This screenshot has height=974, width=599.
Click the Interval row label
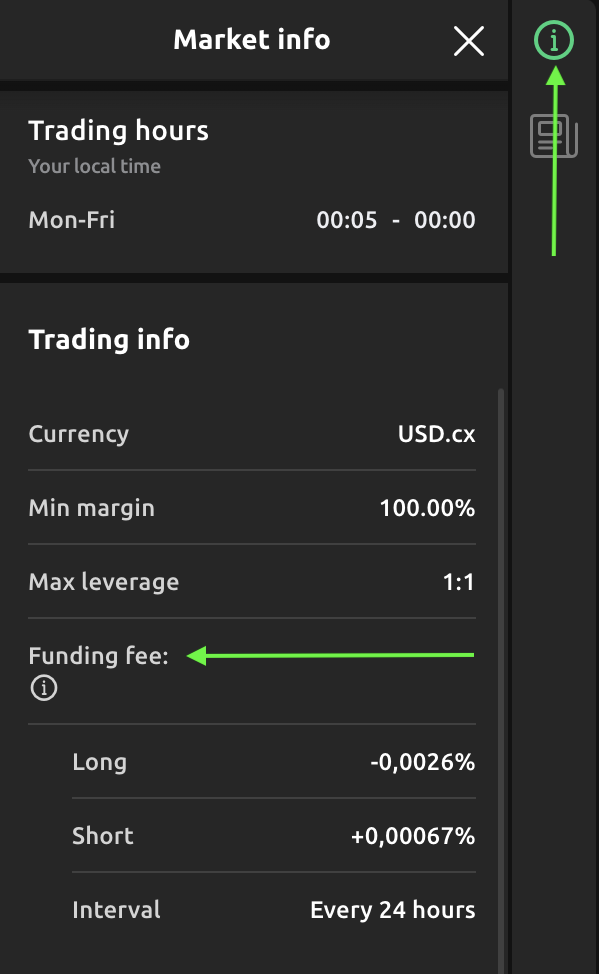[x=116, y=910]
